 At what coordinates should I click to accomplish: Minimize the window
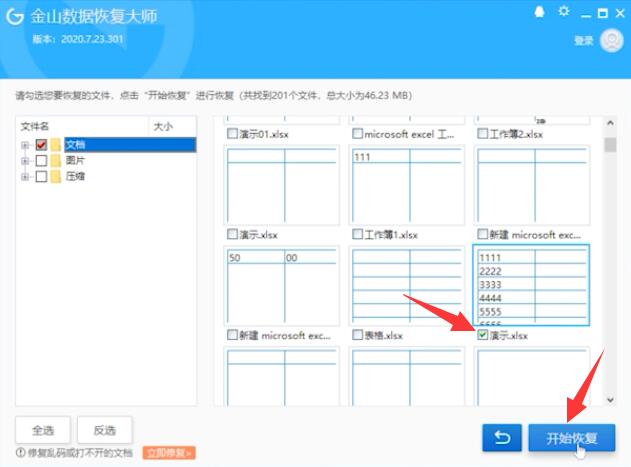(x=586, y=14)
